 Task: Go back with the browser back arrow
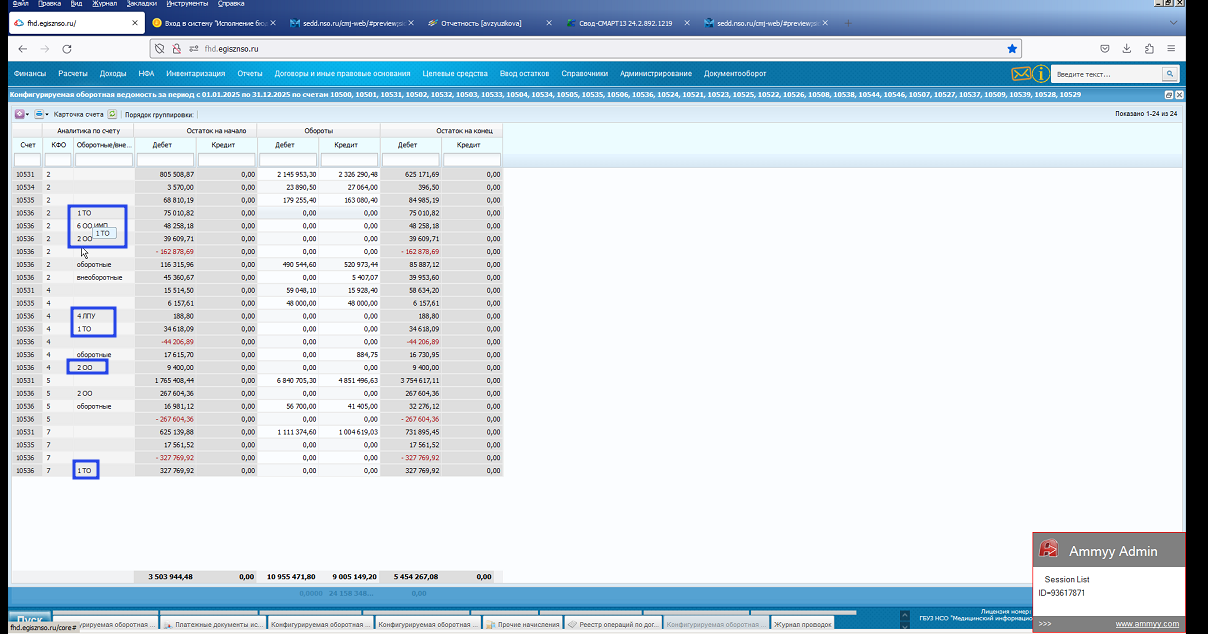(x=22, y=48)
